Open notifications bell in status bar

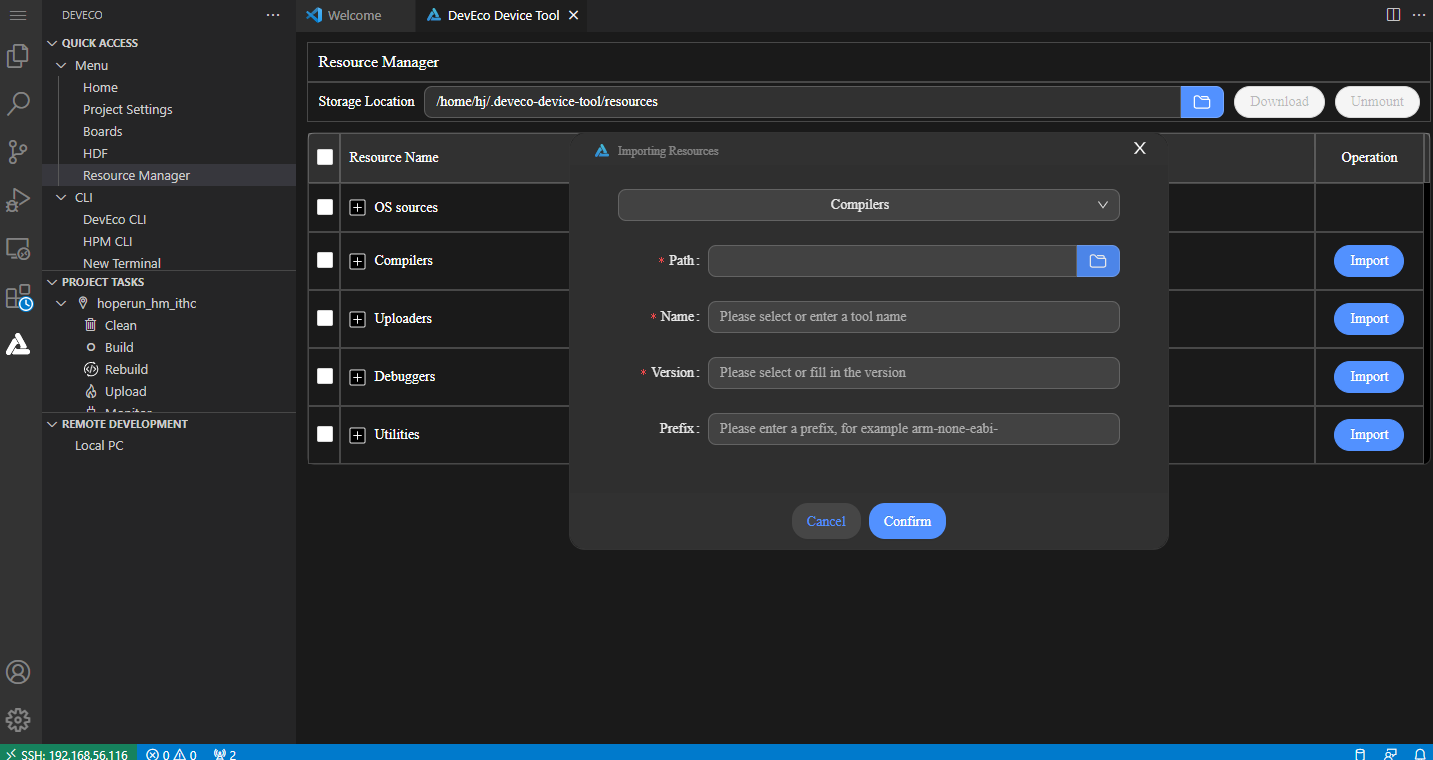(x=1420, y=753)
